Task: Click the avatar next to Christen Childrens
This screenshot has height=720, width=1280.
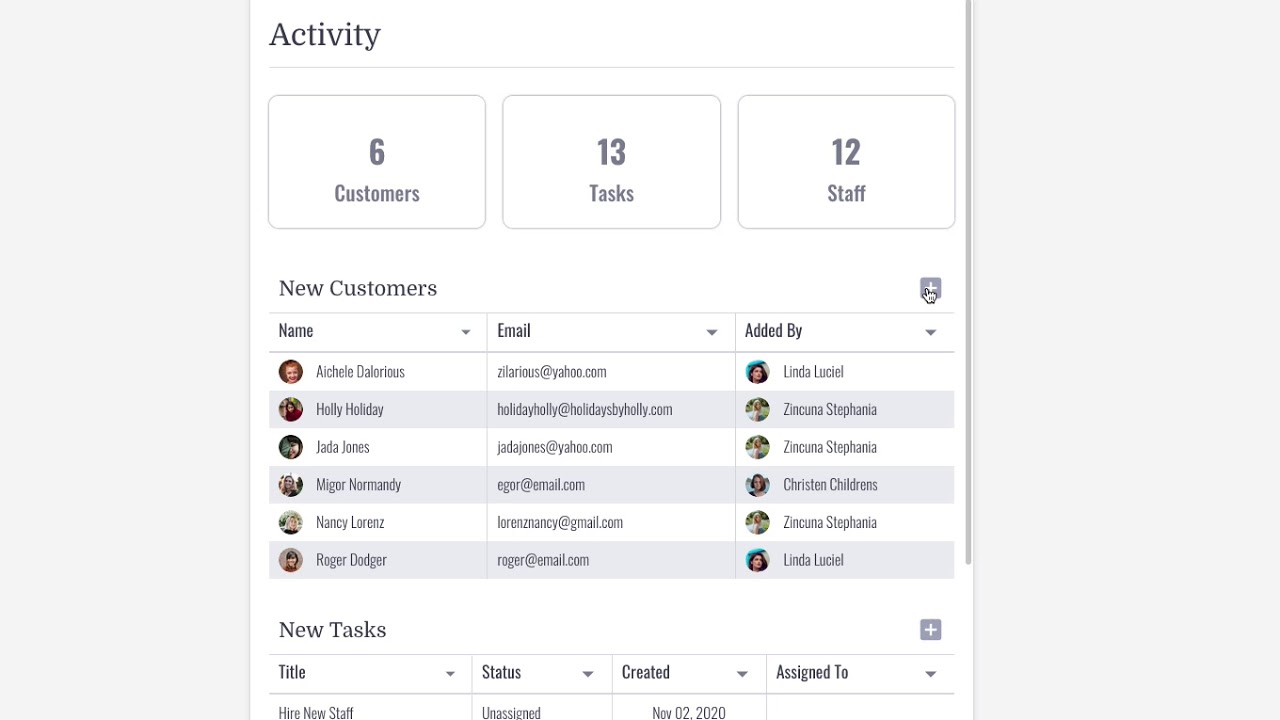Action: point(757,485)
